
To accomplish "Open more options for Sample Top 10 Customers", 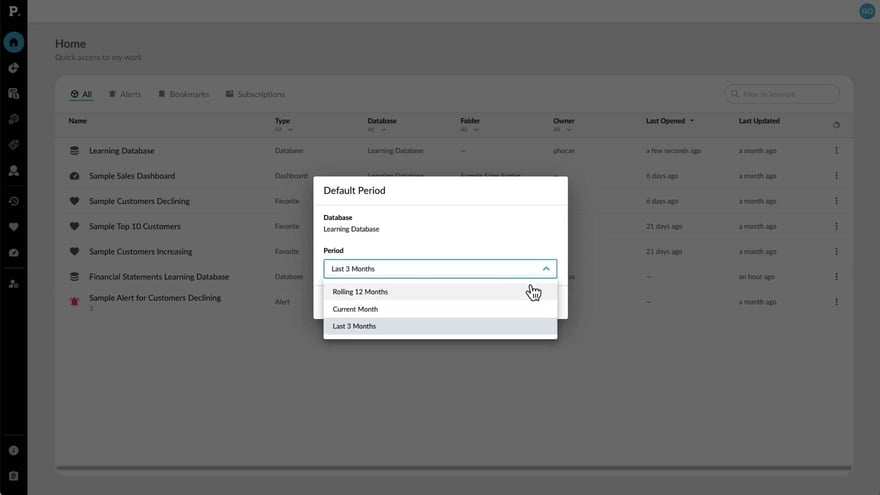I will tap(836, 226).
